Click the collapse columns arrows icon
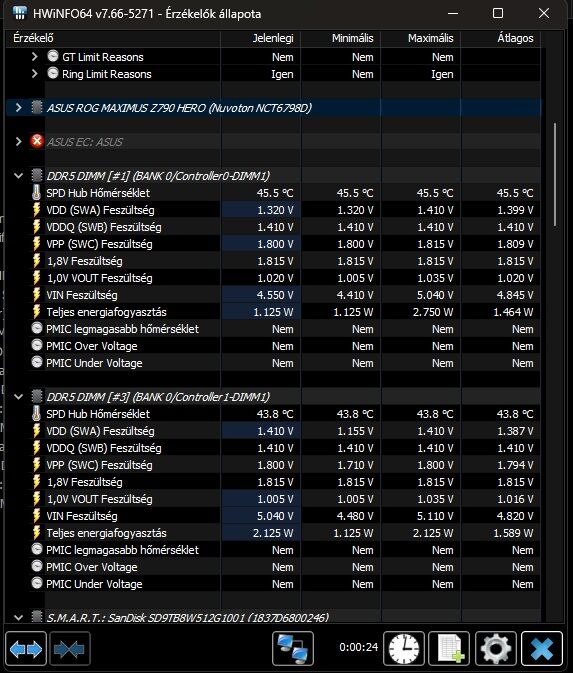The image size is (573, 673). 70,648
